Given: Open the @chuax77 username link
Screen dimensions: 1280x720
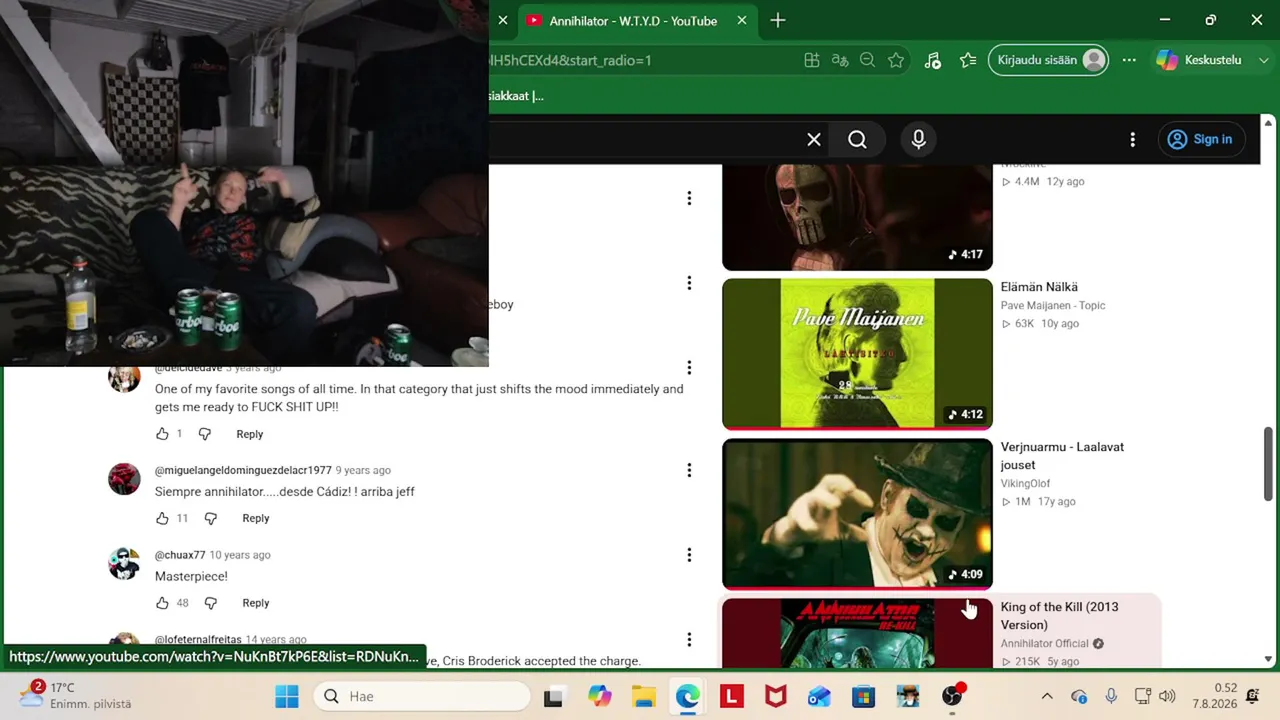Looking at the screenshot, I should [180, 555].
